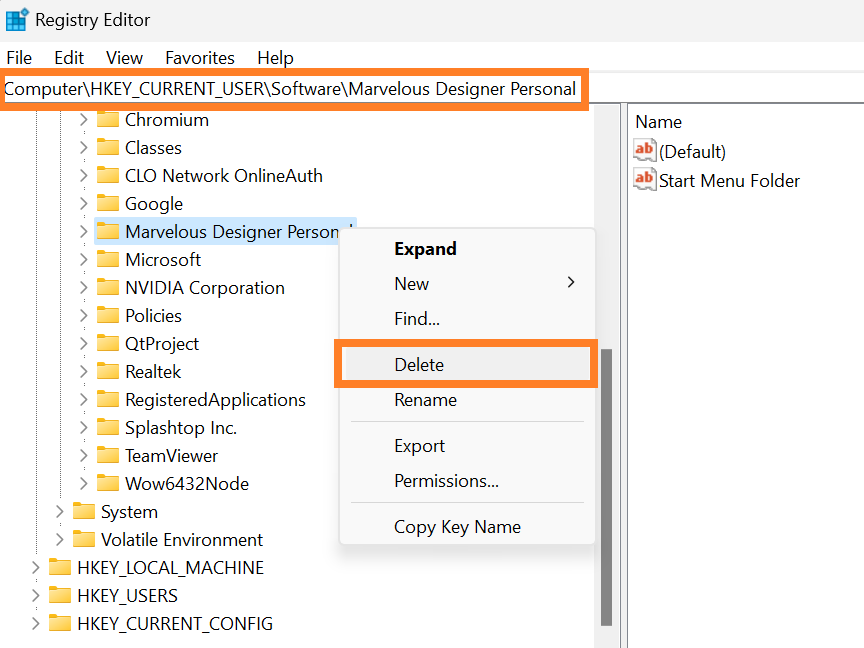Viewport: 864px width, 648px height.
Task: Expand the Microsoft key chevron
Action: (x=83, y=260)
